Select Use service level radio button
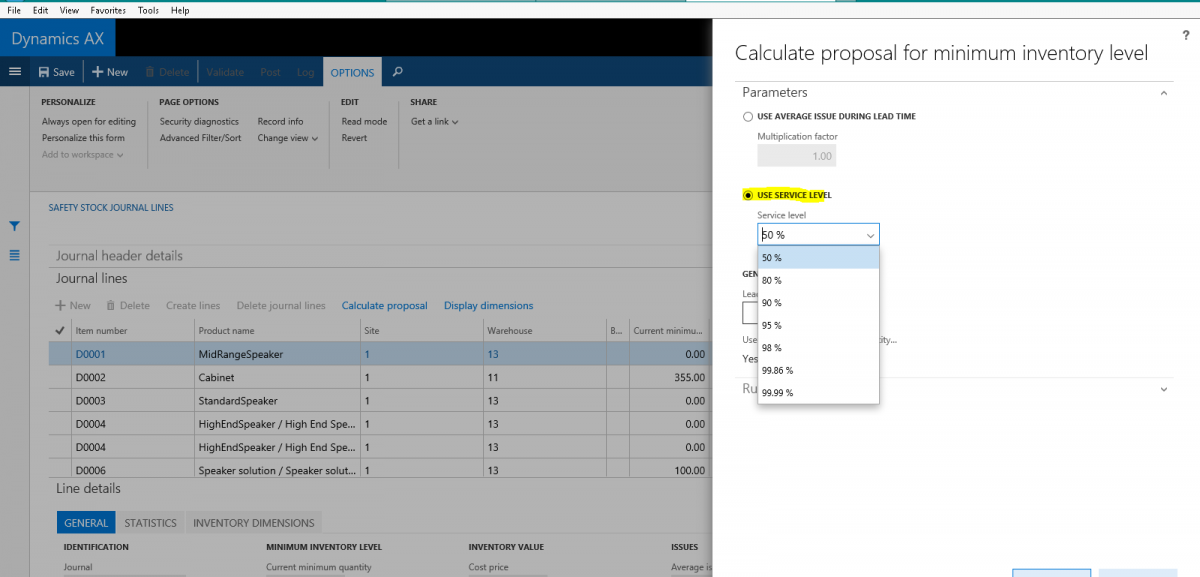 coord(748,195)
